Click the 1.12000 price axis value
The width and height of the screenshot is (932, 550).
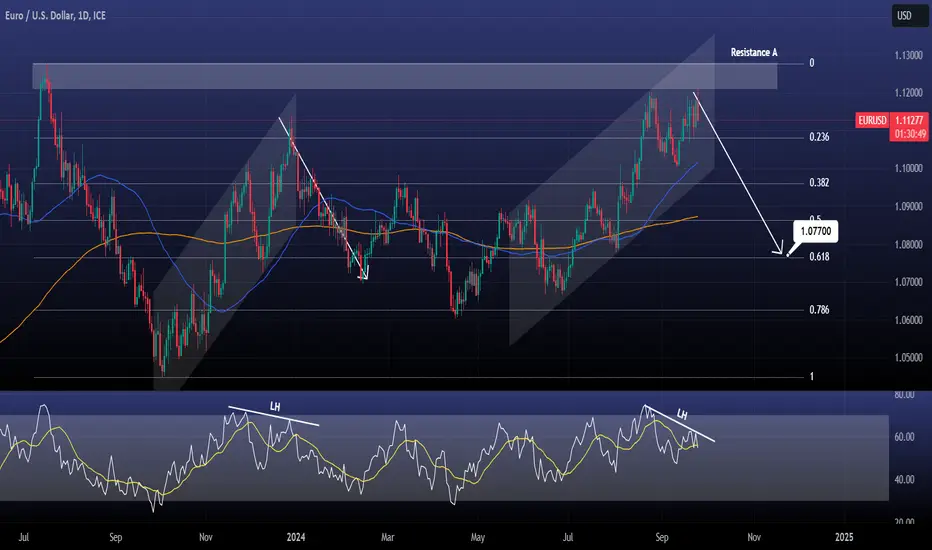(909, 93)
